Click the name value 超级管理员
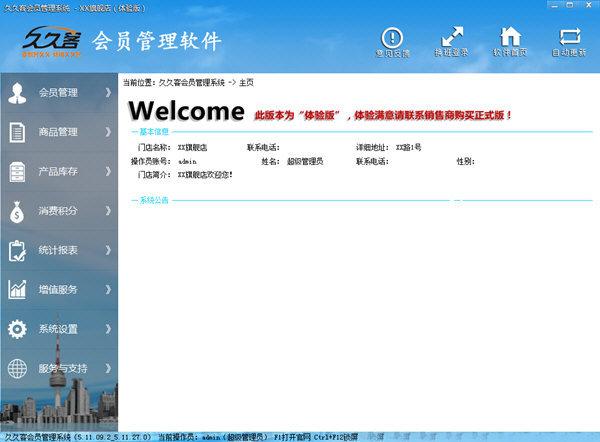This screenshot has width=600, height=442. [x=305, y=161]
